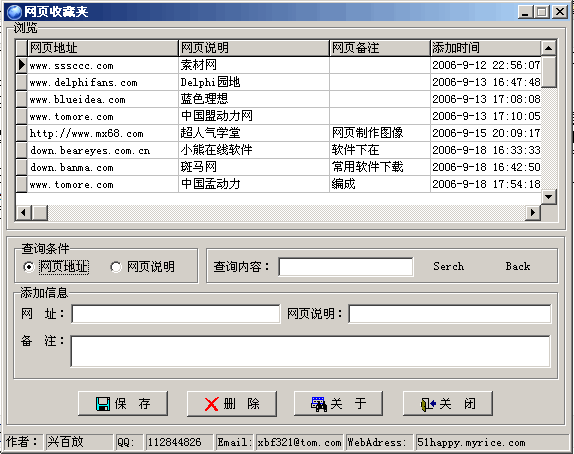This screenshot has width=574, height=454.
Task: Click the 2006-9-15 20:09:17 time cell
Action: (x=486, y=133)
